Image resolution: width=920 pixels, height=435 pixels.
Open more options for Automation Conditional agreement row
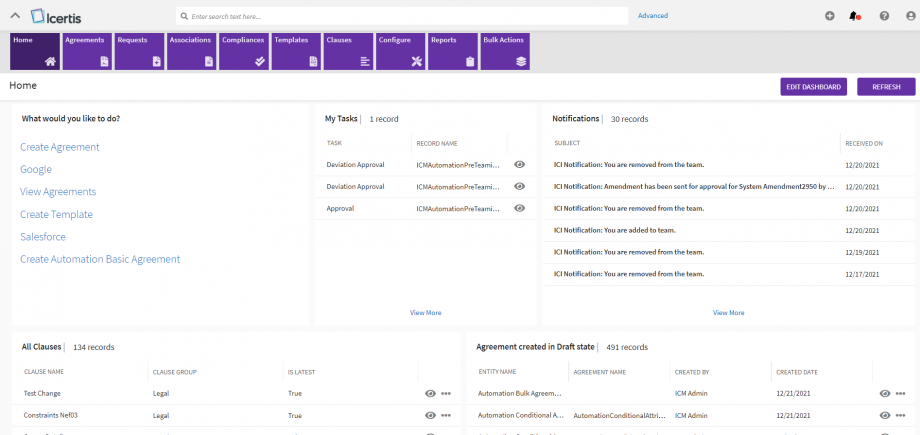pos(901,415)
